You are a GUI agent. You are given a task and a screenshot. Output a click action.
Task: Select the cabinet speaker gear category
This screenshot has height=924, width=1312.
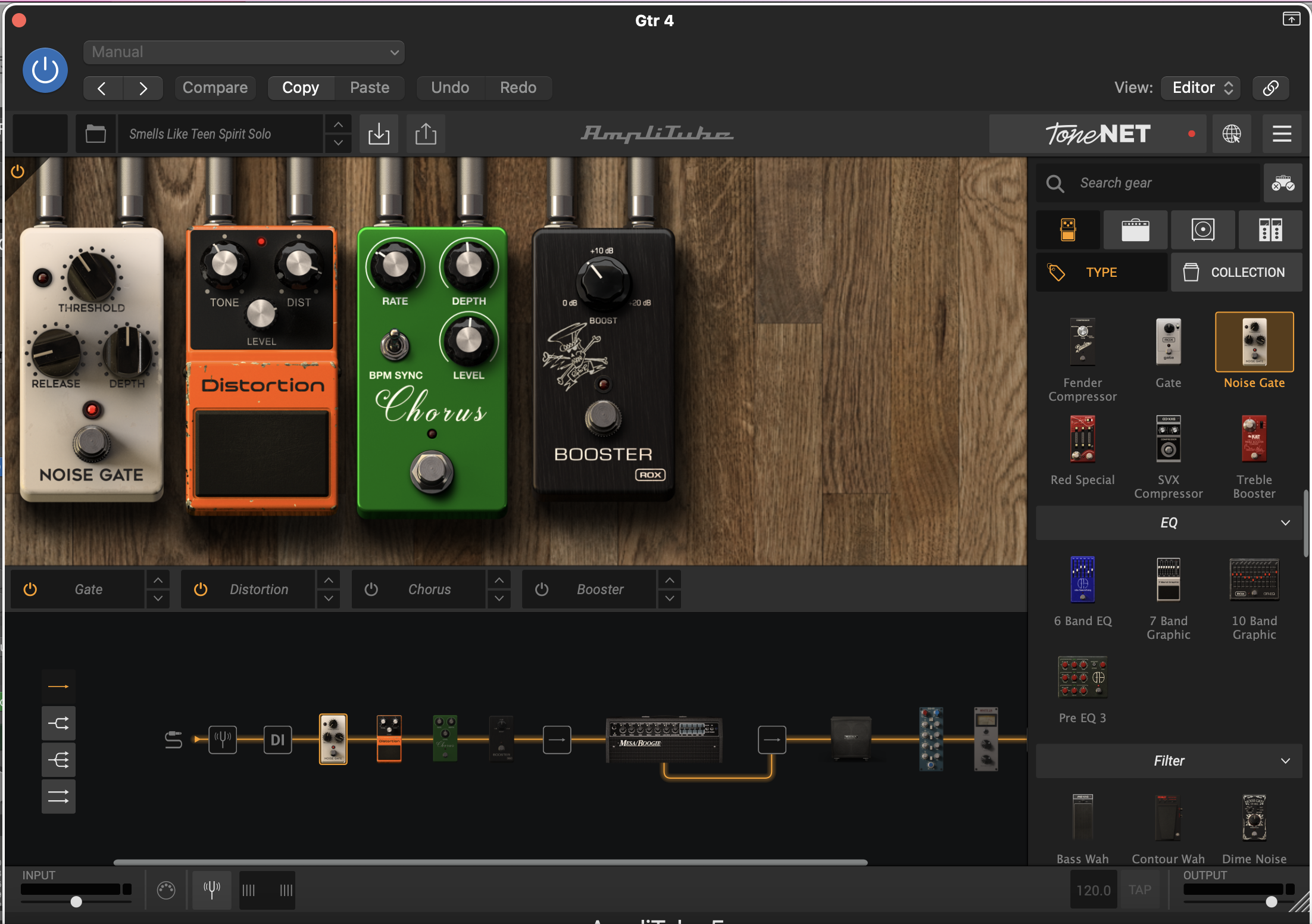click(x=1203, y=230)
